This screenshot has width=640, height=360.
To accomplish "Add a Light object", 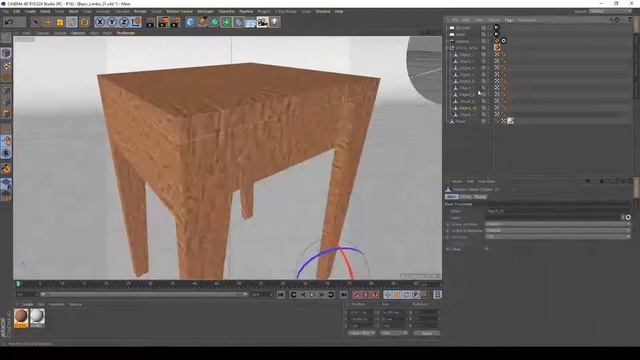I will pyautogui.click(x=274, y=22).
